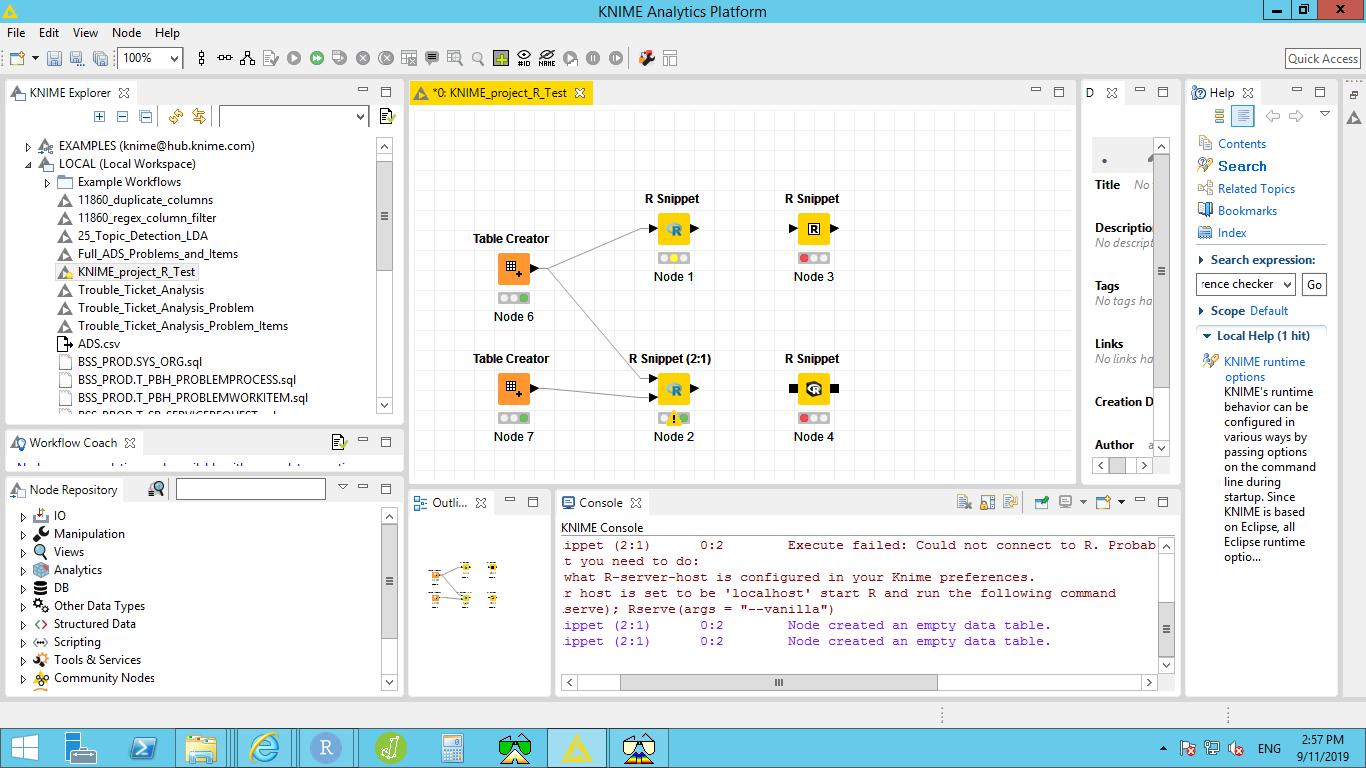Screen dimensions: 1366x768
Task: Click the Refresh icon in KNIME Explorer
Action: click(x=176, y=117)
